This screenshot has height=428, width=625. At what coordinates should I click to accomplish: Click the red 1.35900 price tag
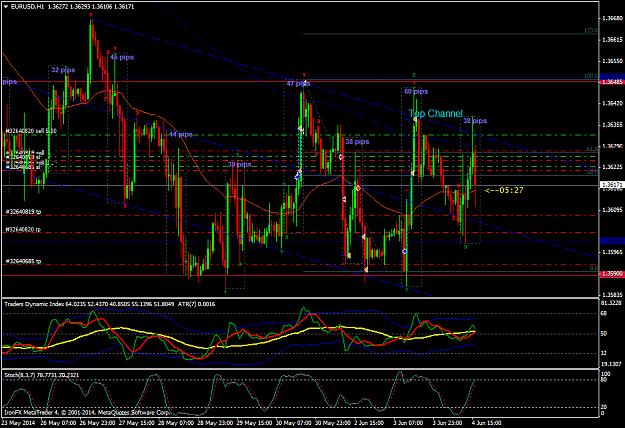pyautogui.click(x=612, y=275)
